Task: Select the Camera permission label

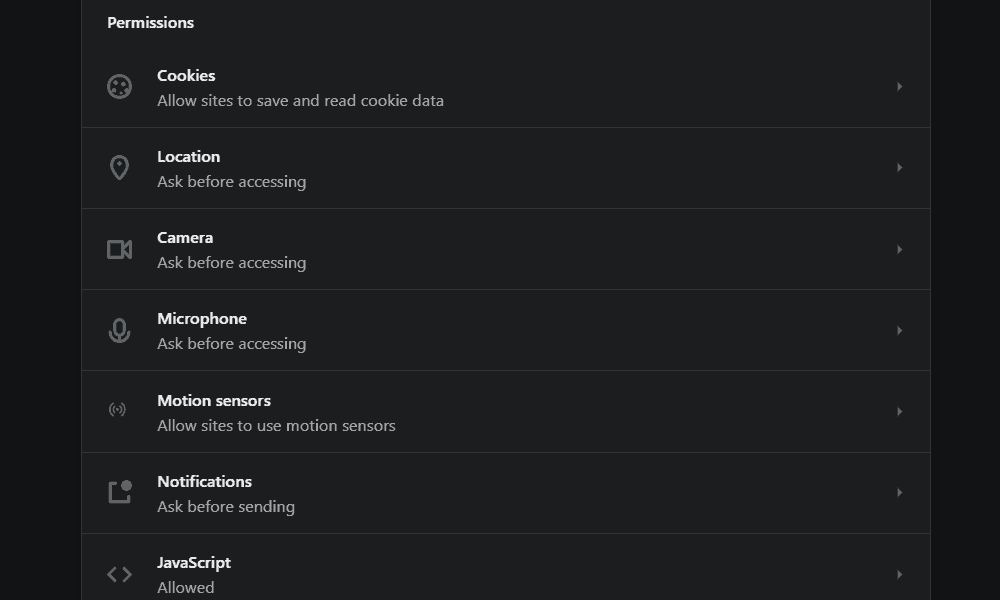Action: [185, 238]
